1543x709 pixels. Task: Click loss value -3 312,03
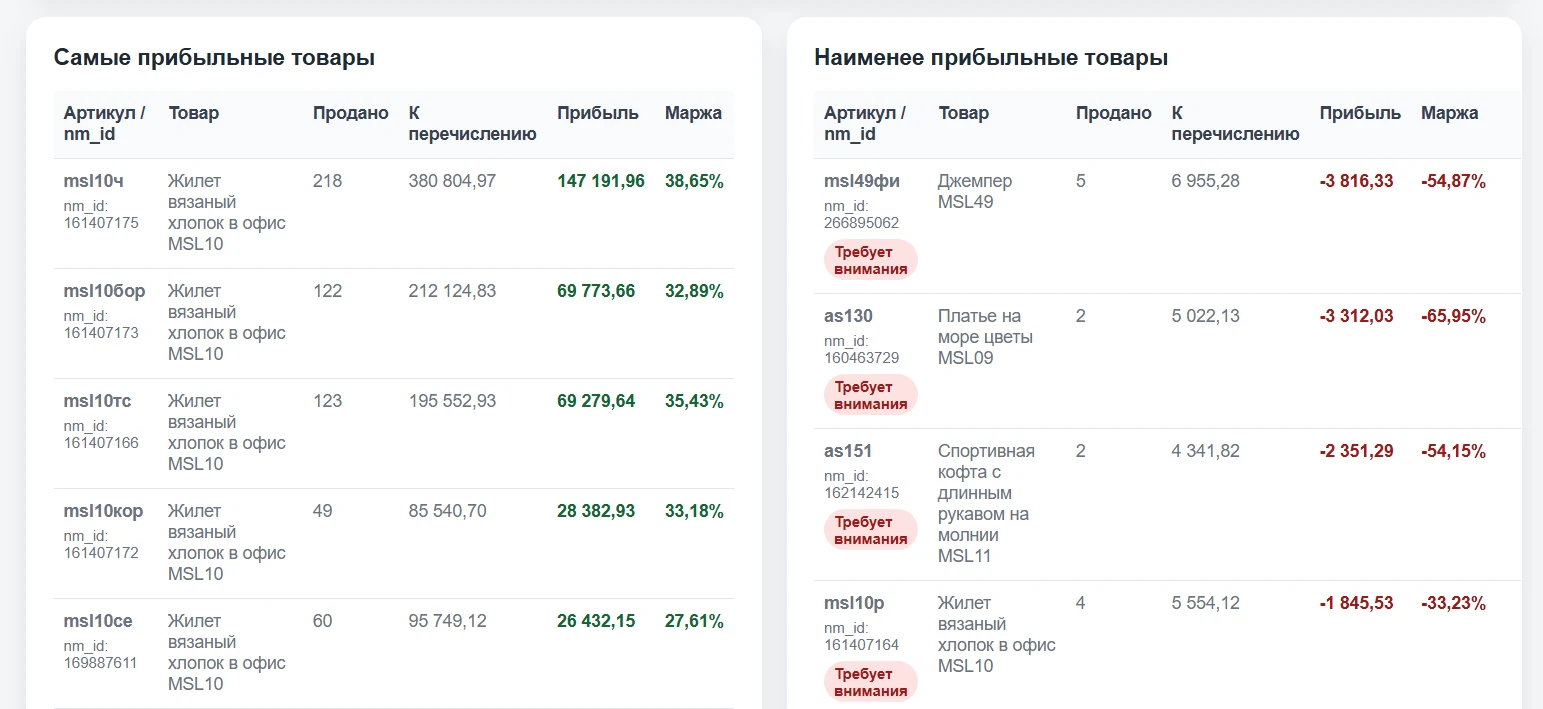[1357, 316]
